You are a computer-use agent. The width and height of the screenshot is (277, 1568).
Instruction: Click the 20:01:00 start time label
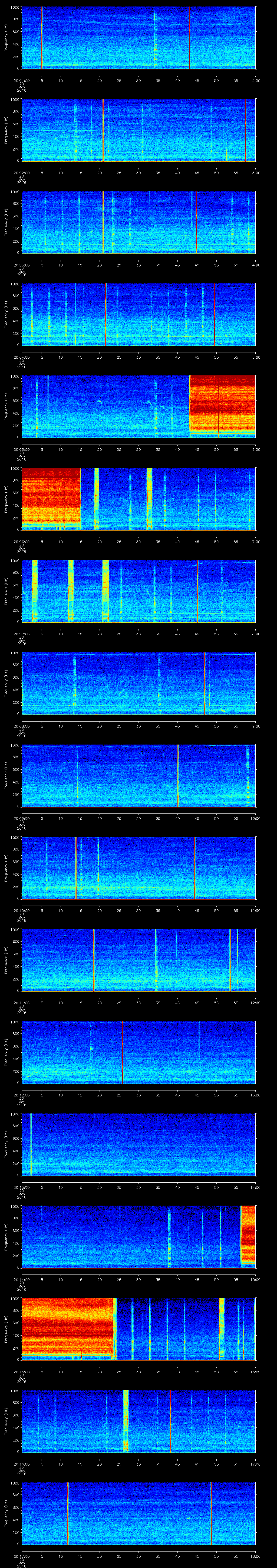[21, 80]
